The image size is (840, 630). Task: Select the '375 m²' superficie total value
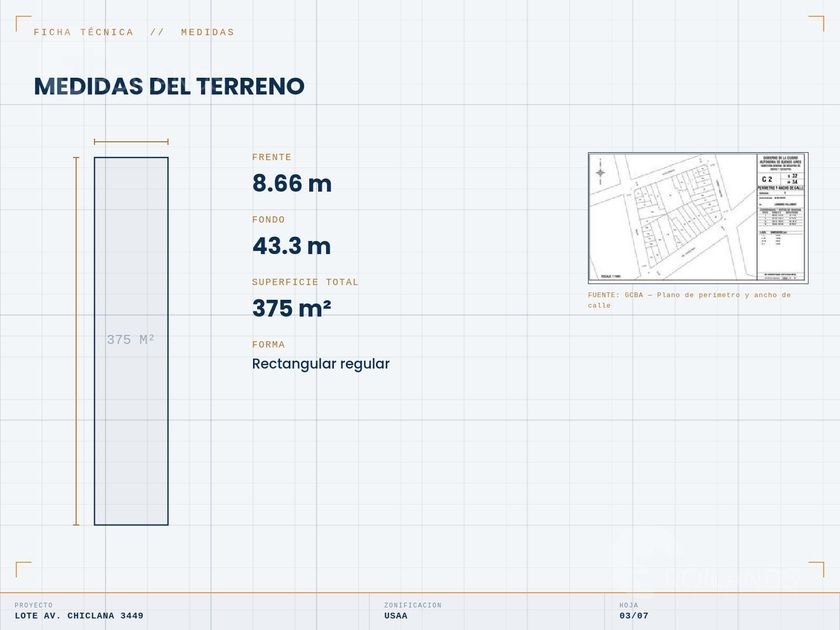[x=291, y=308]
